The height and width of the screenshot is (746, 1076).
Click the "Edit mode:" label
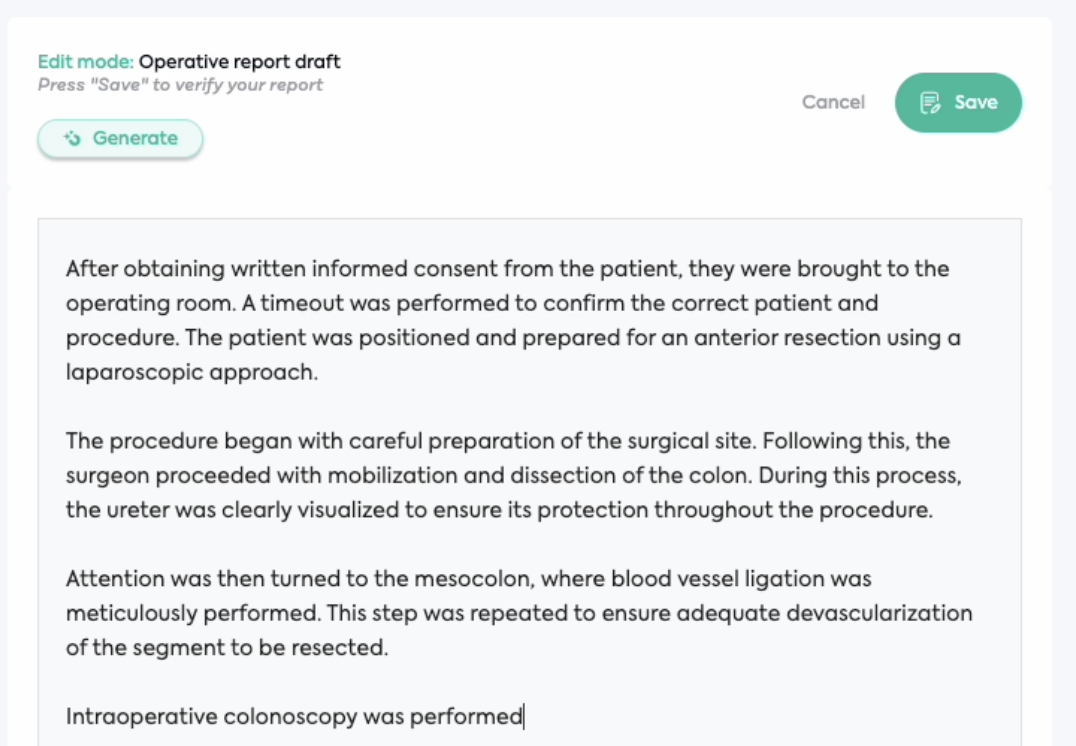click(85, 62)
